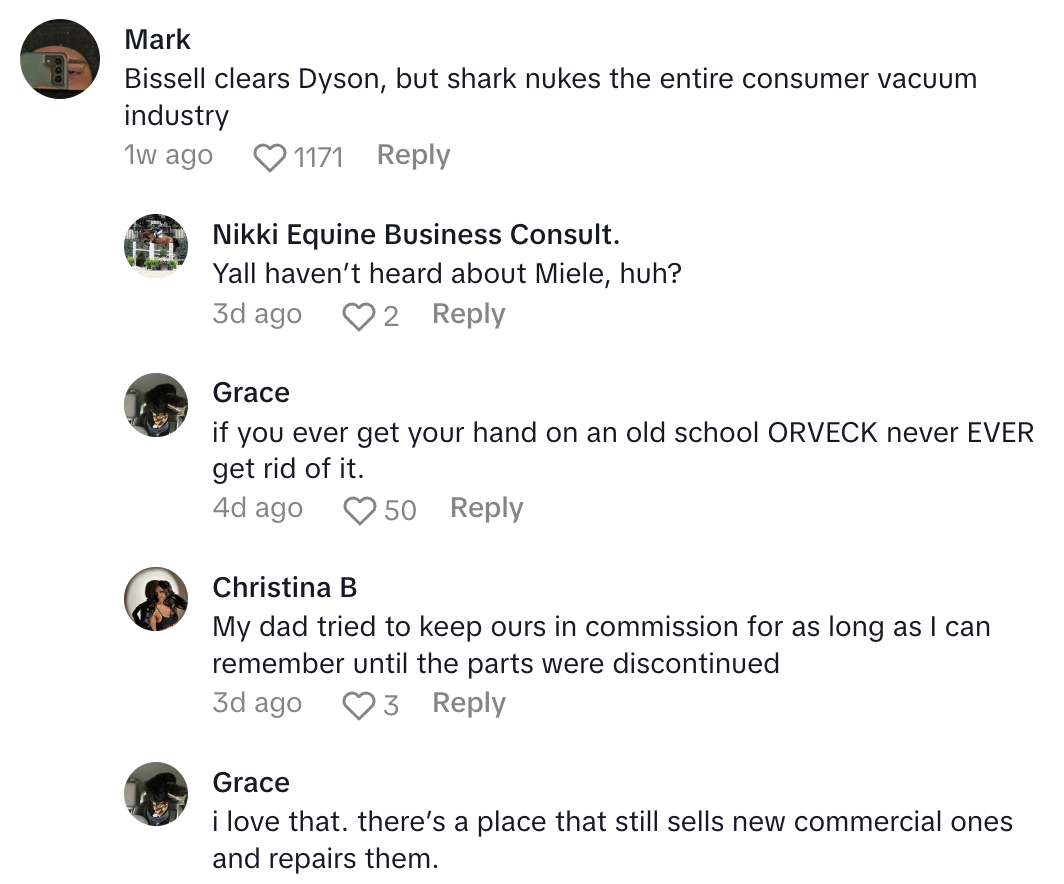Viewport: 1064px width, 884px height.
Task: View Nikki Equine Business Consult's avatar
Action: point(155,245)
